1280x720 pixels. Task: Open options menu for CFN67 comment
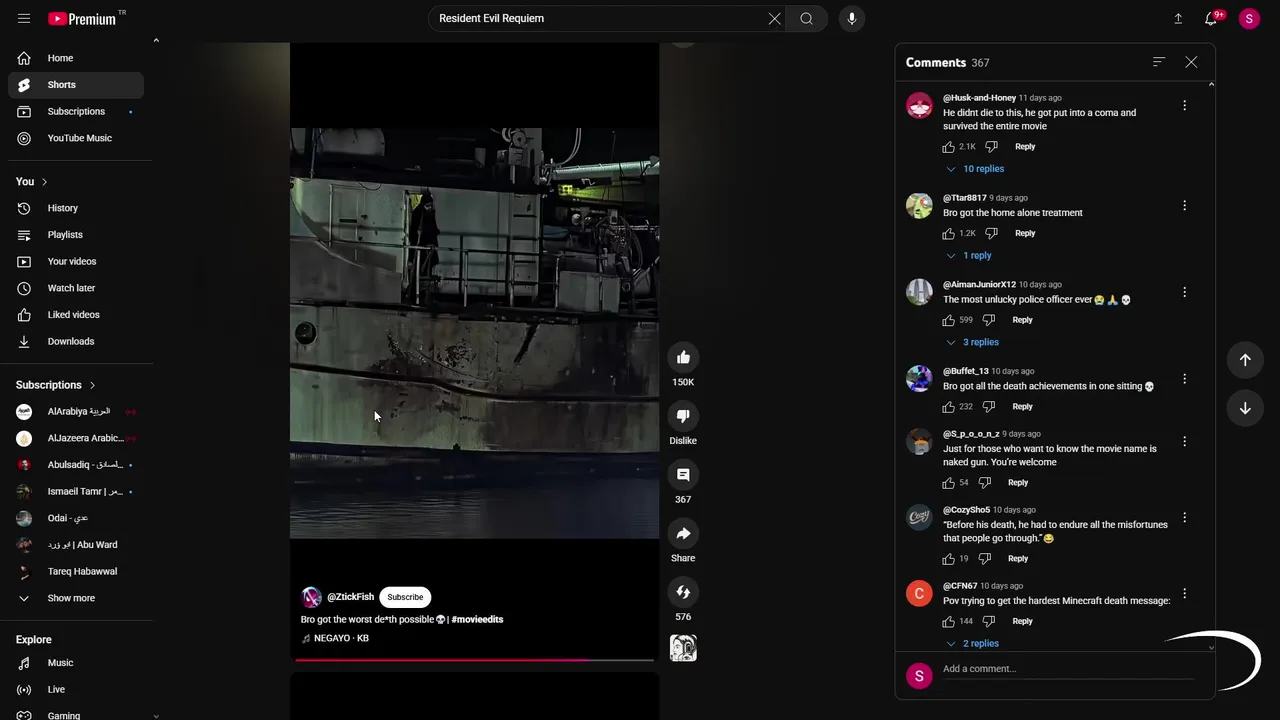(1184, 594)
